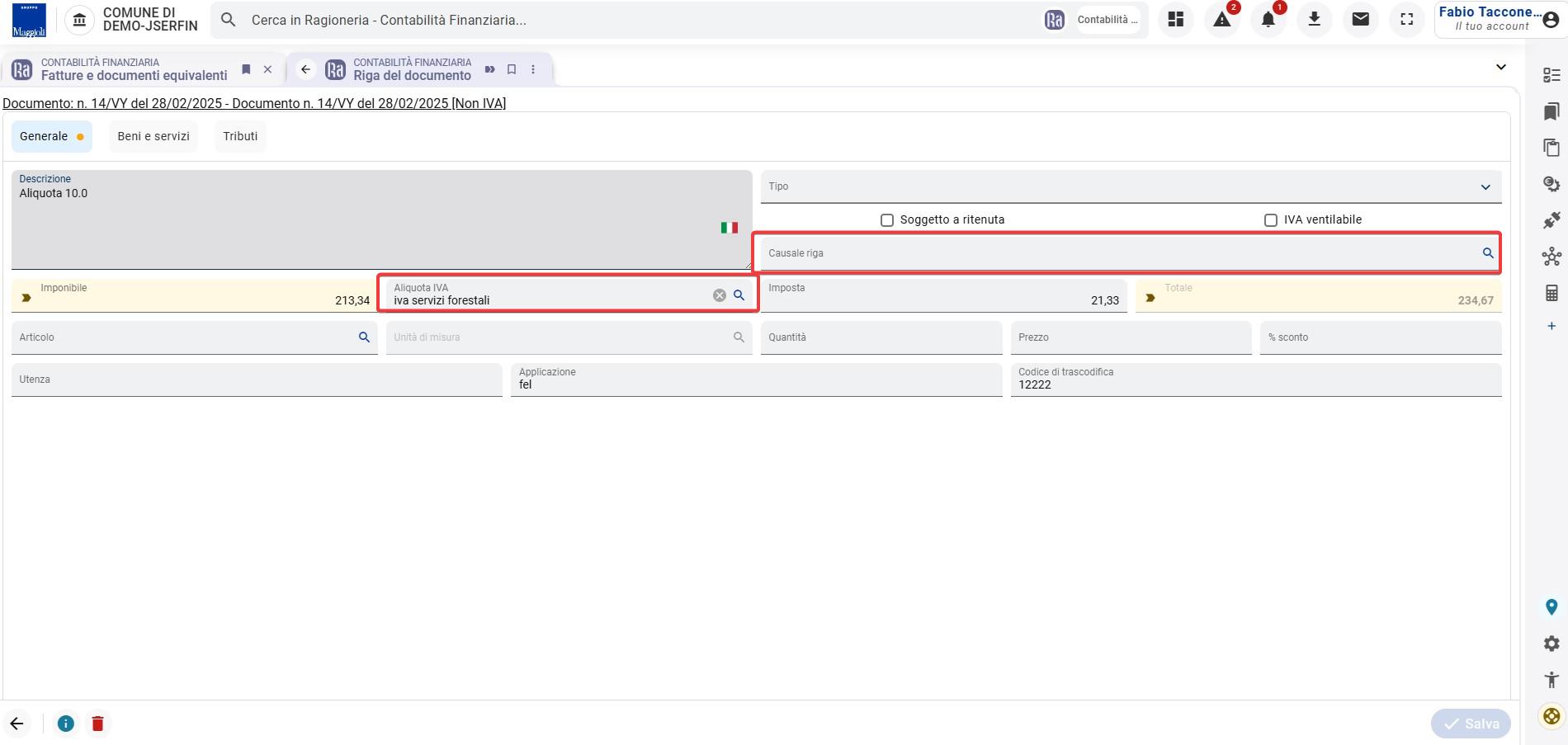
Task: Toggle Soggetto a ritenuta checkbox
Action: pyautogui.click(x=887, y=220)
